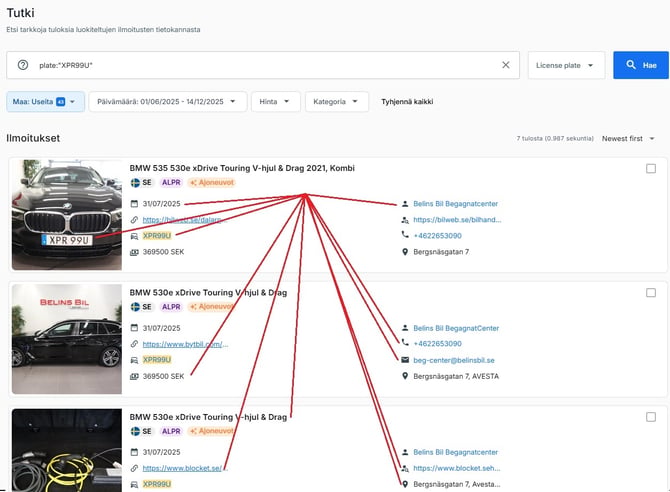The height and width of the screenshot is (492, 670).
Task: Click car plate icon on the bytbil listing
Action: [x=134, y=360]
